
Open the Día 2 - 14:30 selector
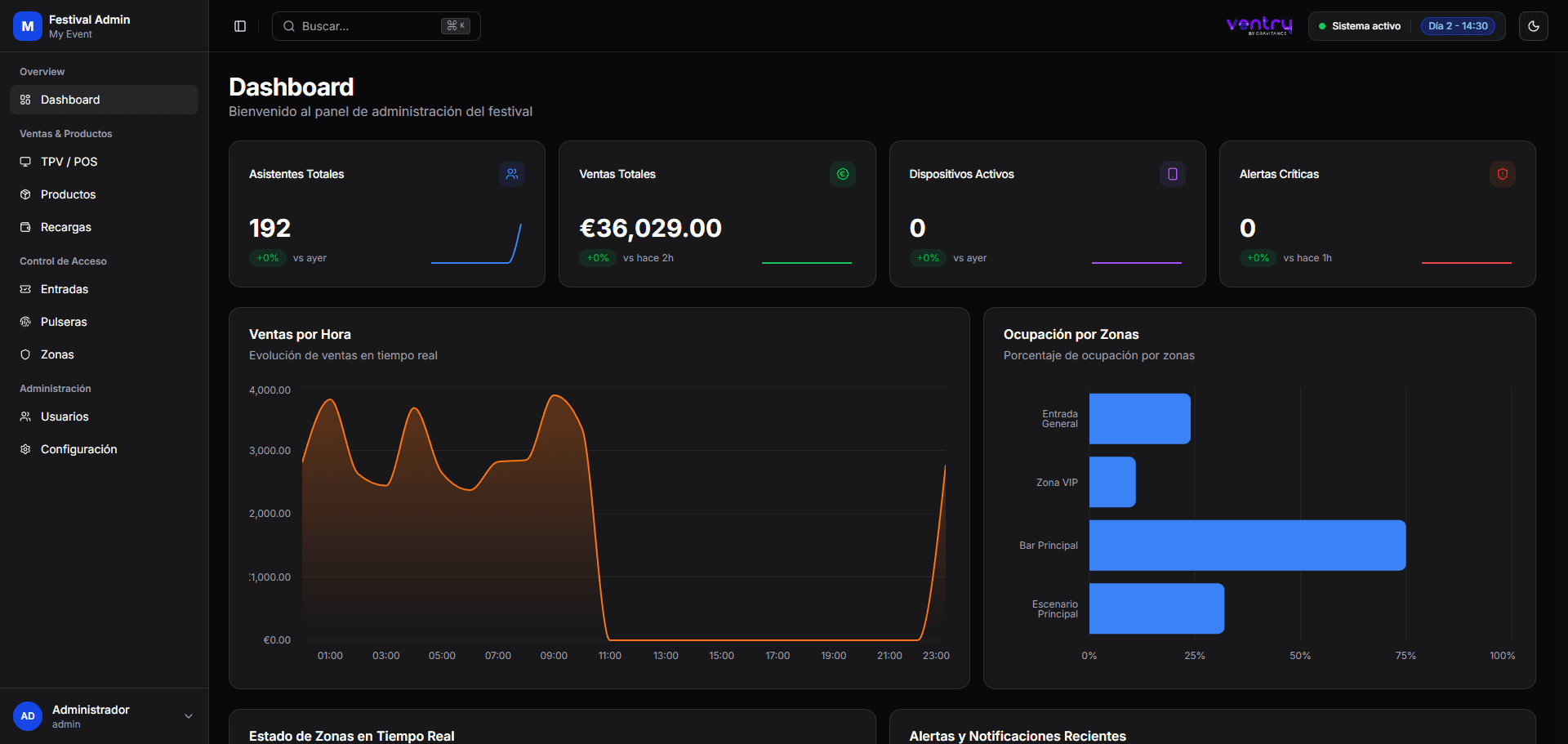[x=1459, y=26]
